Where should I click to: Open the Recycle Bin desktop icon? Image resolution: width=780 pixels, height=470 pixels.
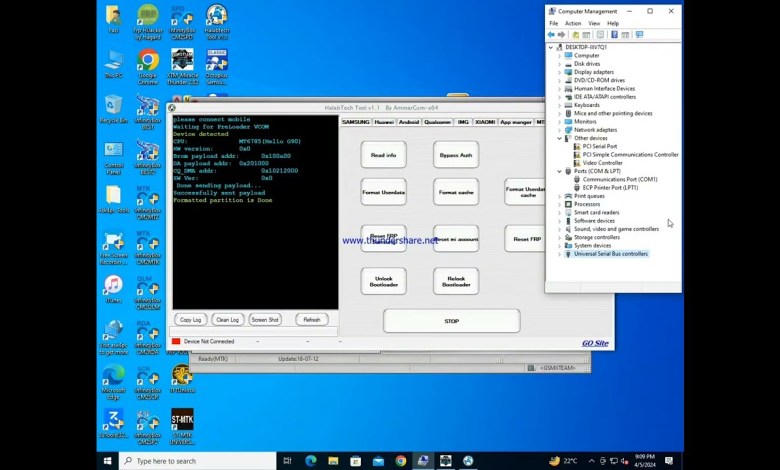point(113,106)
